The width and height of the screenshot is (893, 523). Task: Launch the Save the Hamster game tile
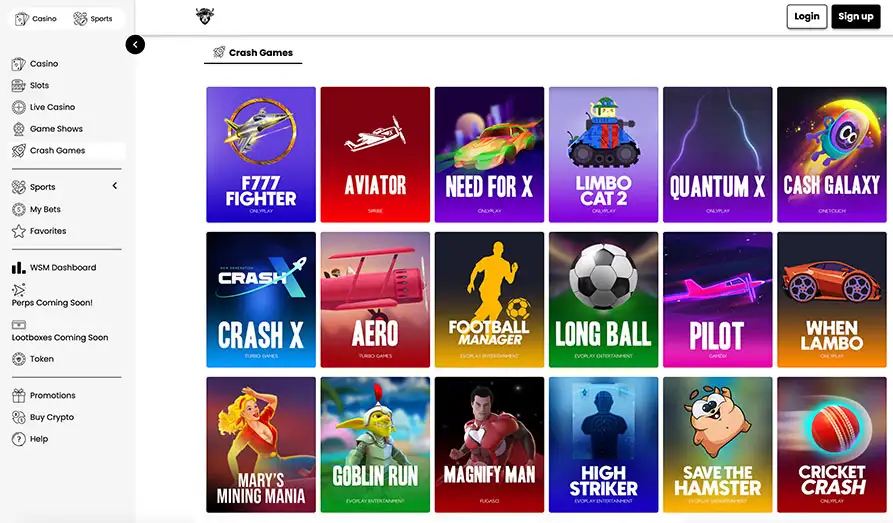(718, 444)
